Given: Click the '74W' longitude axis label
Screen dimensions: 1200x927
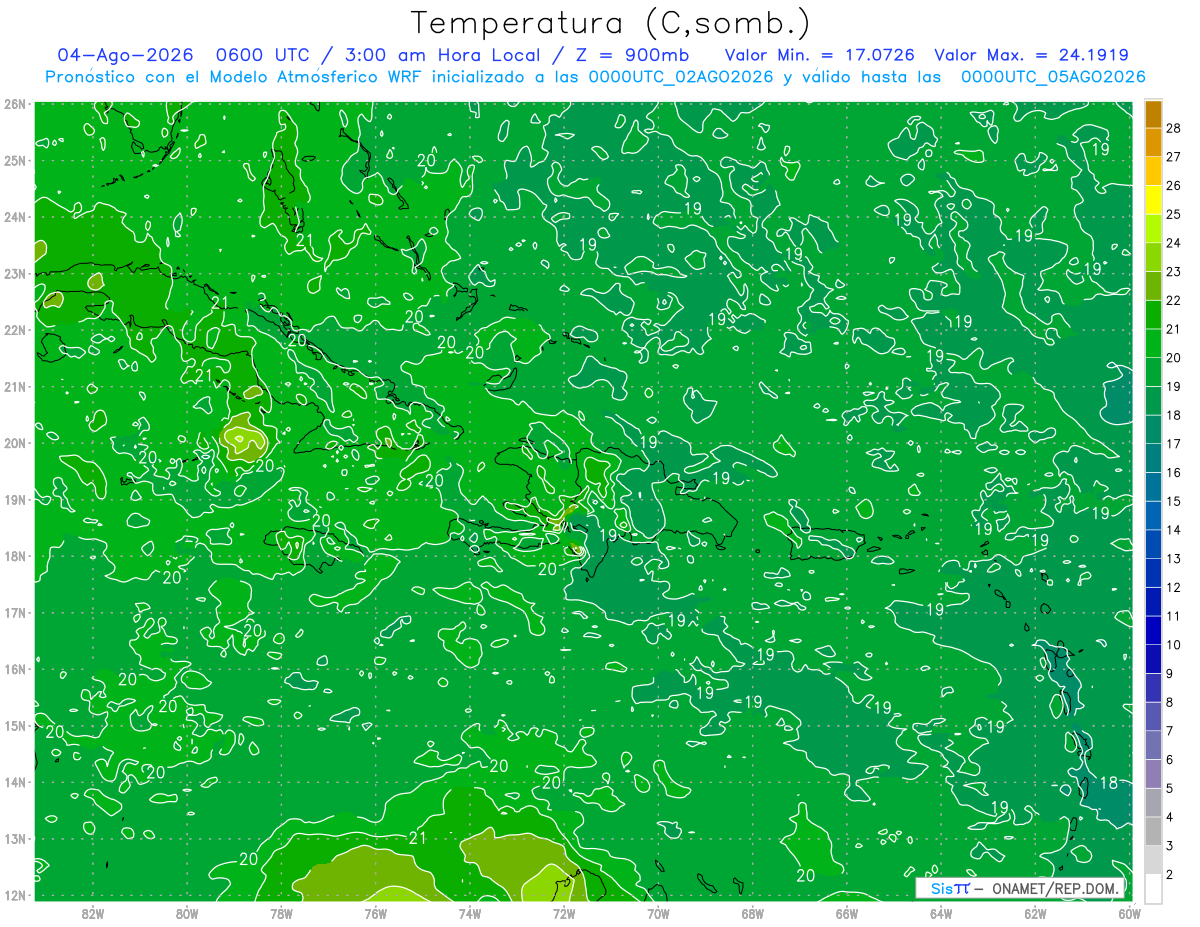Looking at the screenshot, I should coord(470,912).
